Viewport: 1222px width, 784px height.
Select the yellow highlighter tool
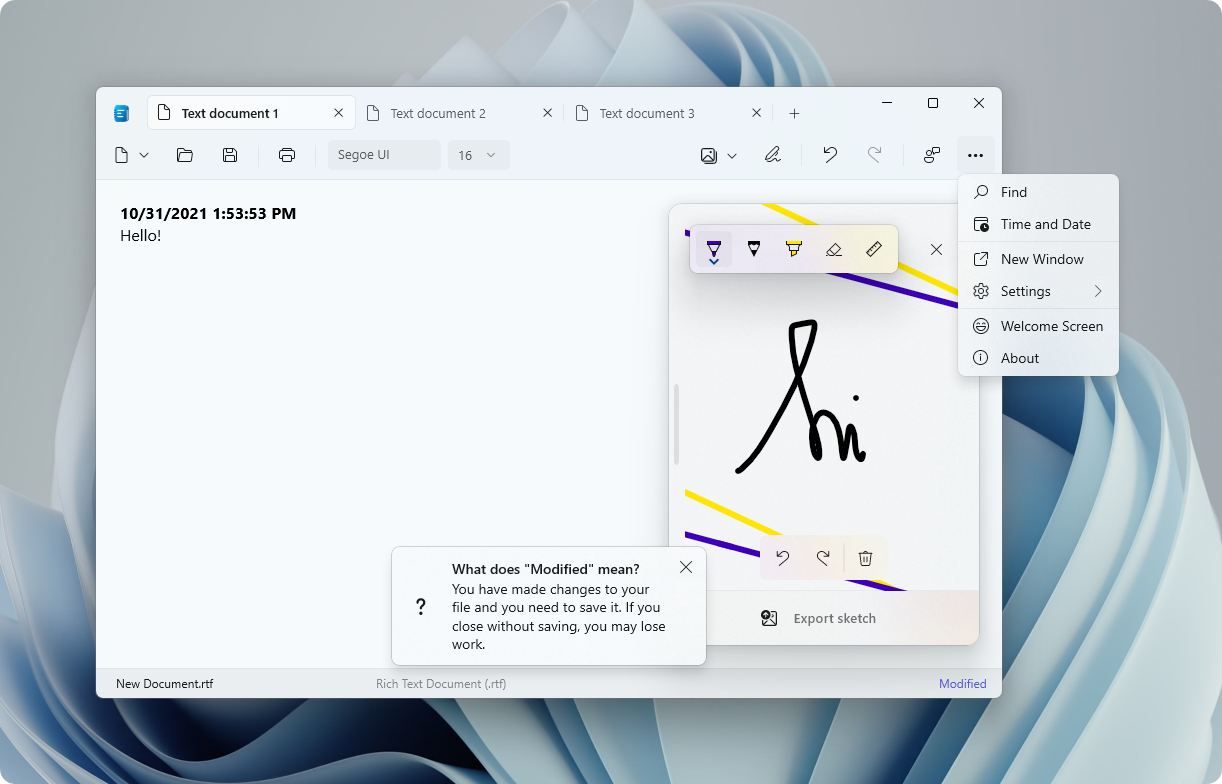click(794, 249)
